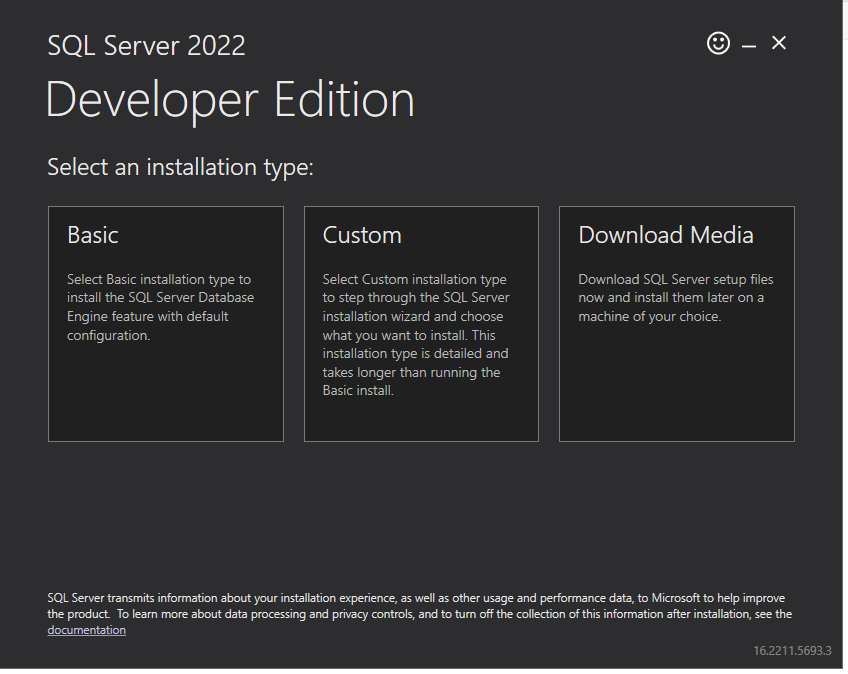Image resolution: width=848 pixels, height=674 pixels.
Task: Click the 'Select an installation type:' heading
Action: [180, 167]
